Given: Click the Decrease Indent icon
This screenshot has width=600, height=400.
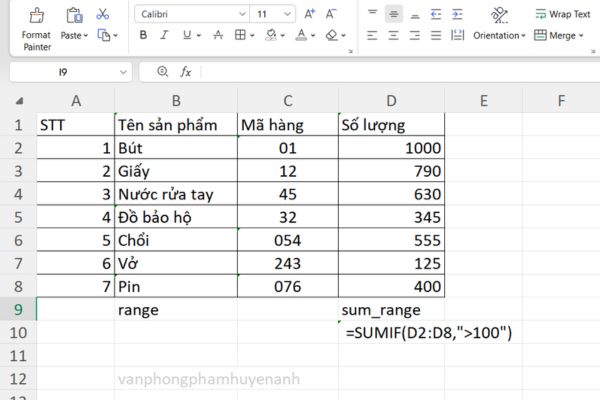Looking at the screenshot, I should (436, 14).
